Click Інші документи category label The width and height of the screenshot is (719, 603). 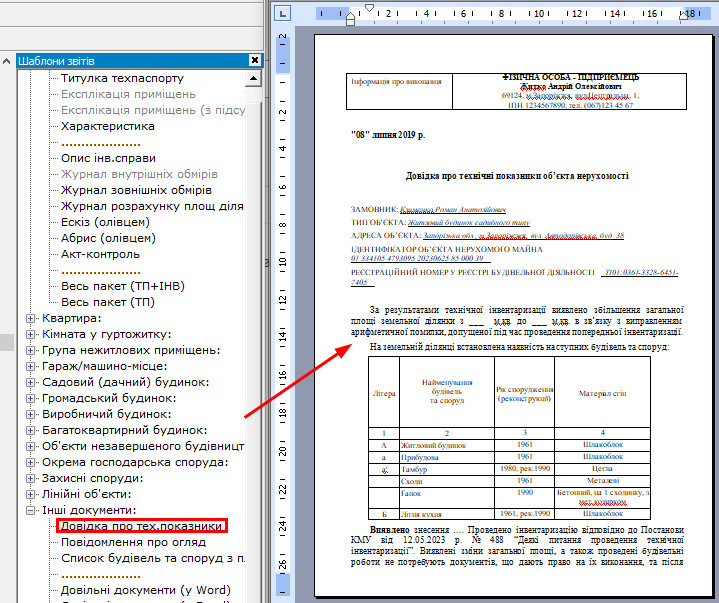[89, 510]
